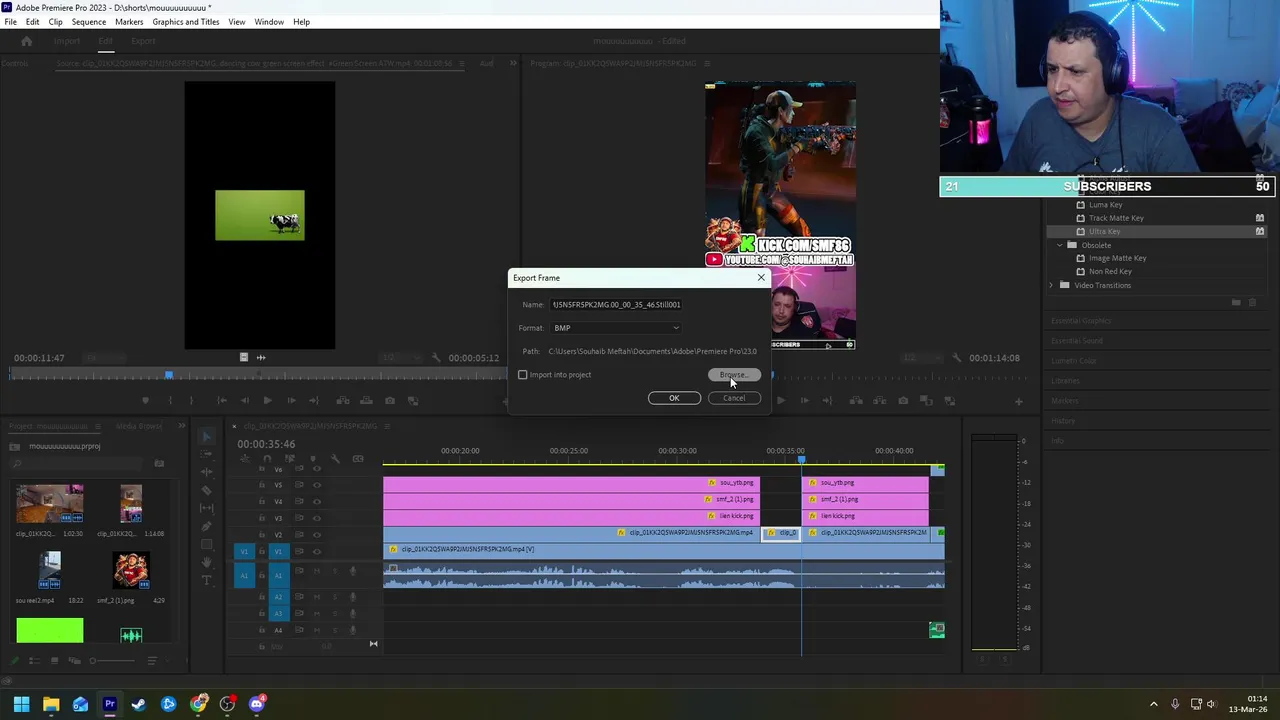
Task: Select the Type tool
Action: coord(207,580)
